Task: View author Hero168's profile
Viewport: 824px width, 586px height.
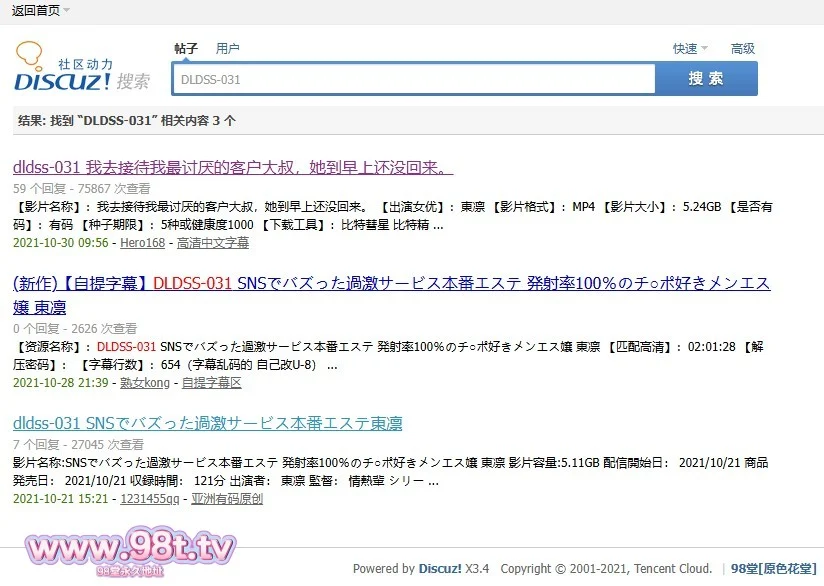Action: tap(143, 243)
